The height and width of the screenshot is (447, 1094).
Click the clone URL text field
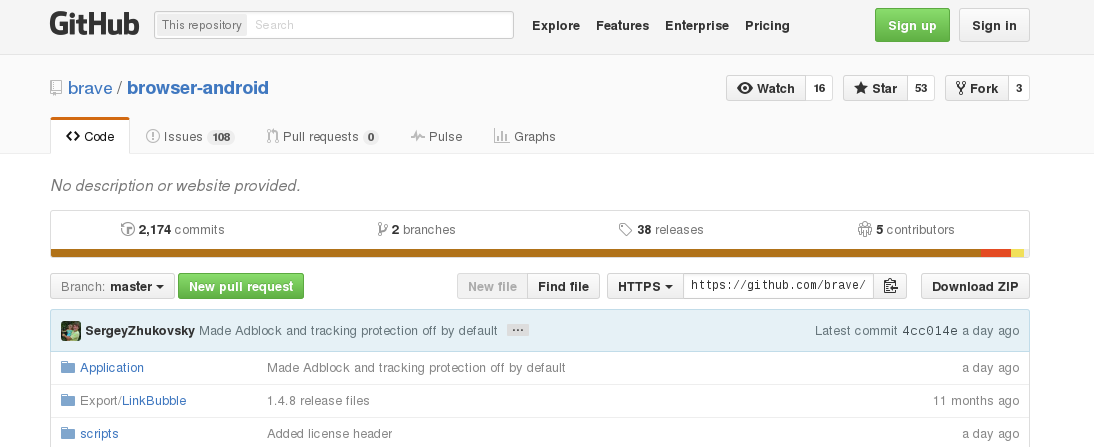(779, 286)
